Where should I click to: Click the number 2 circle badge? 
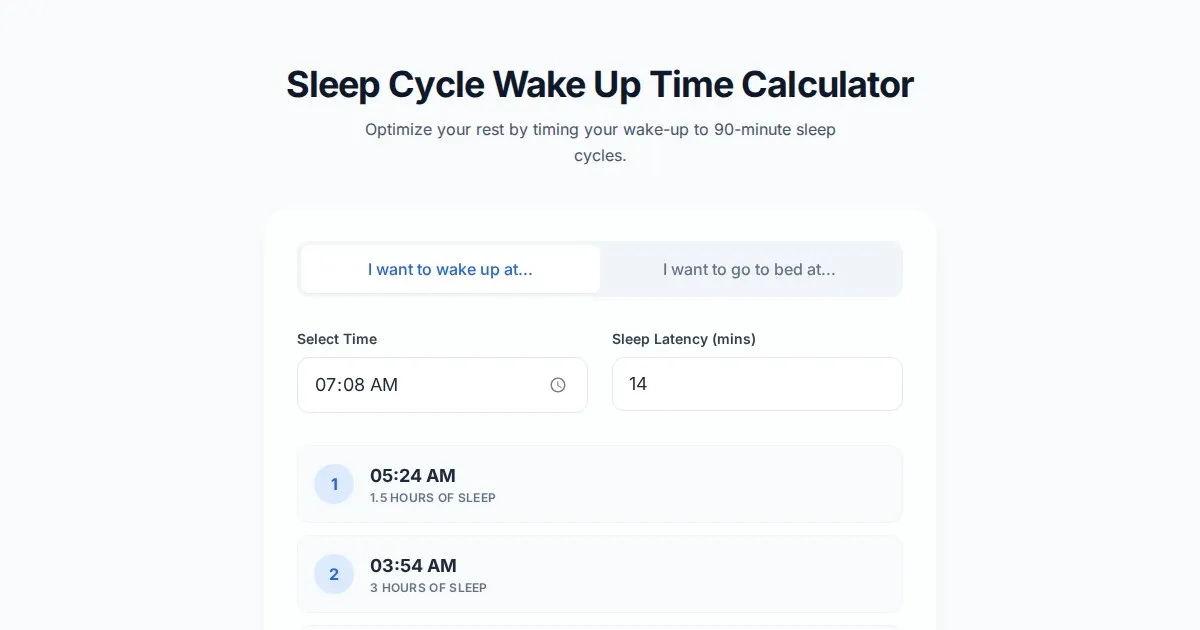[334, 574]
